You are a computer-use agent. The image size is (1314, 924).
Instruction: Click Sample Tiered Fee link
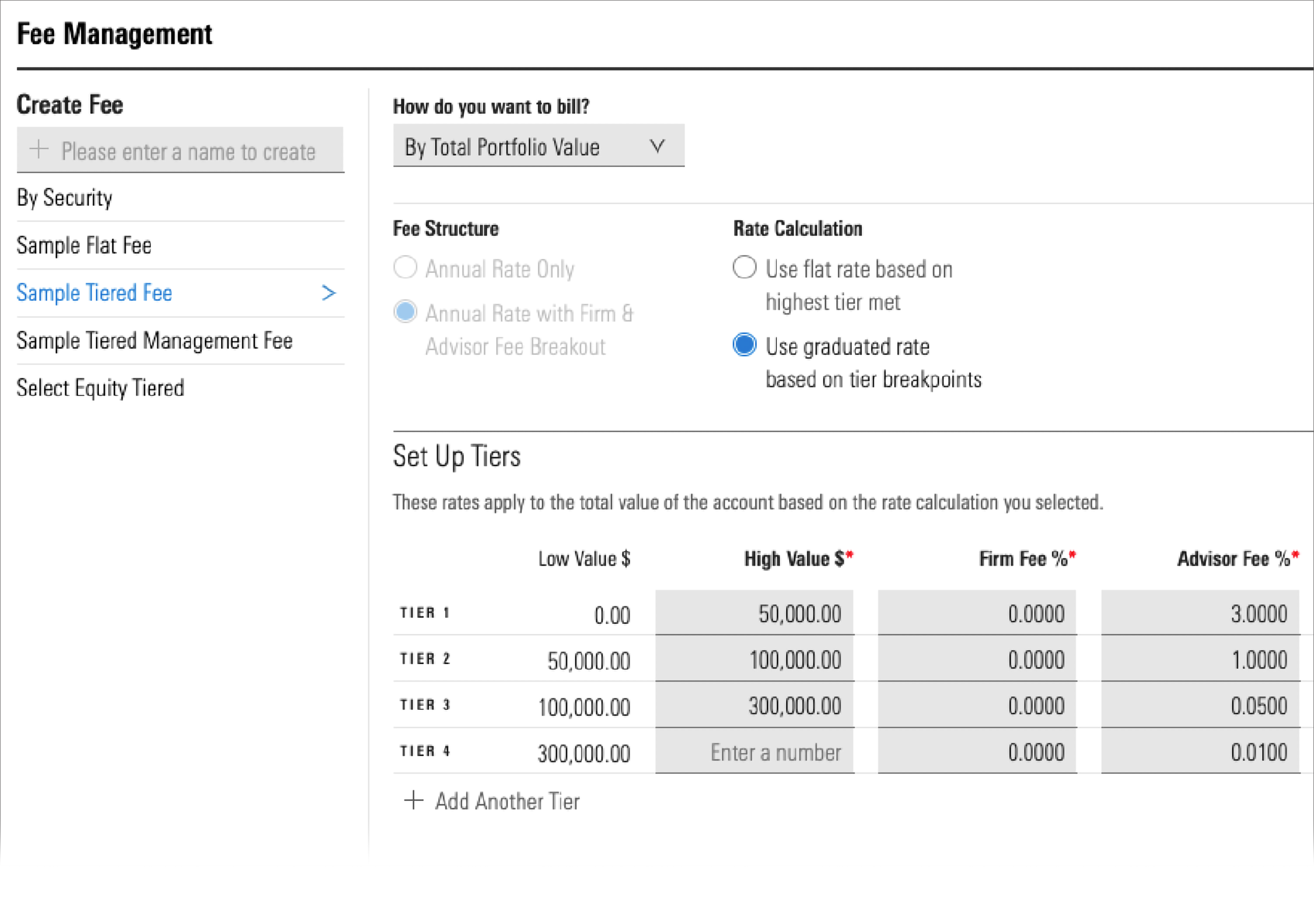click(x=94, y=293)
